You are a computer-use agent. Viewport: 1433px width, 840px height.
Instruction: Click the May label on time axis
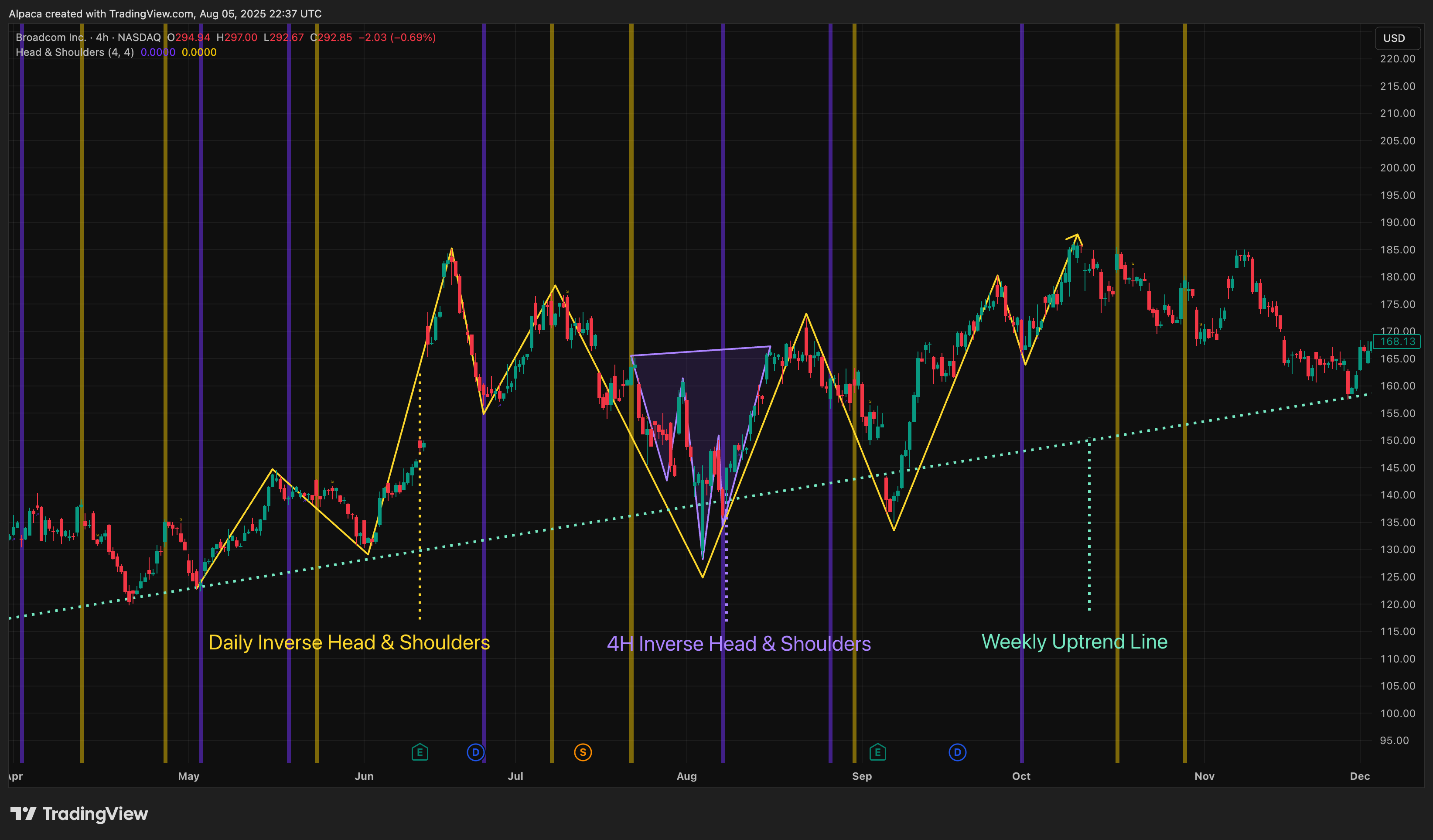click(188, 776)
